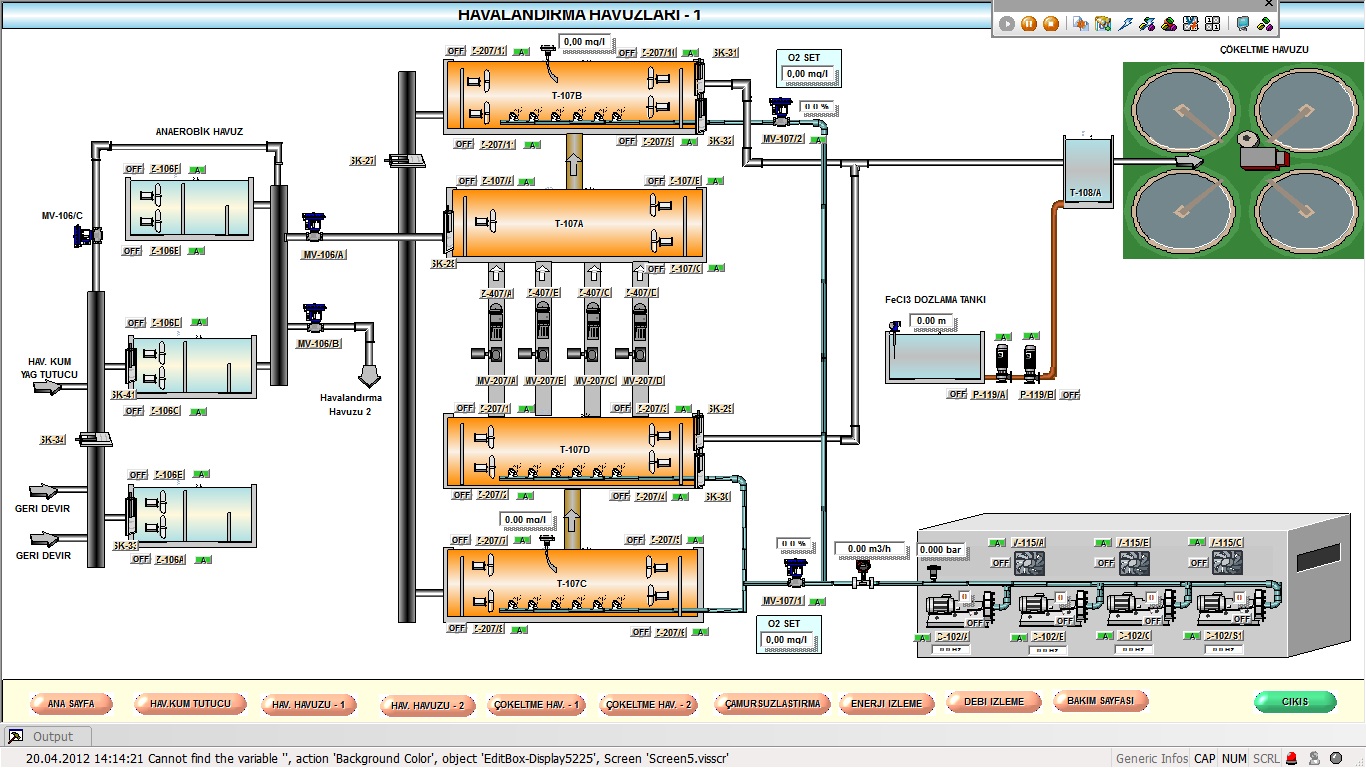Pause runtime with the orange pause icon
Image resolution: width=1366 pixels, height=768 pixels.
[x=1029, y=24]
